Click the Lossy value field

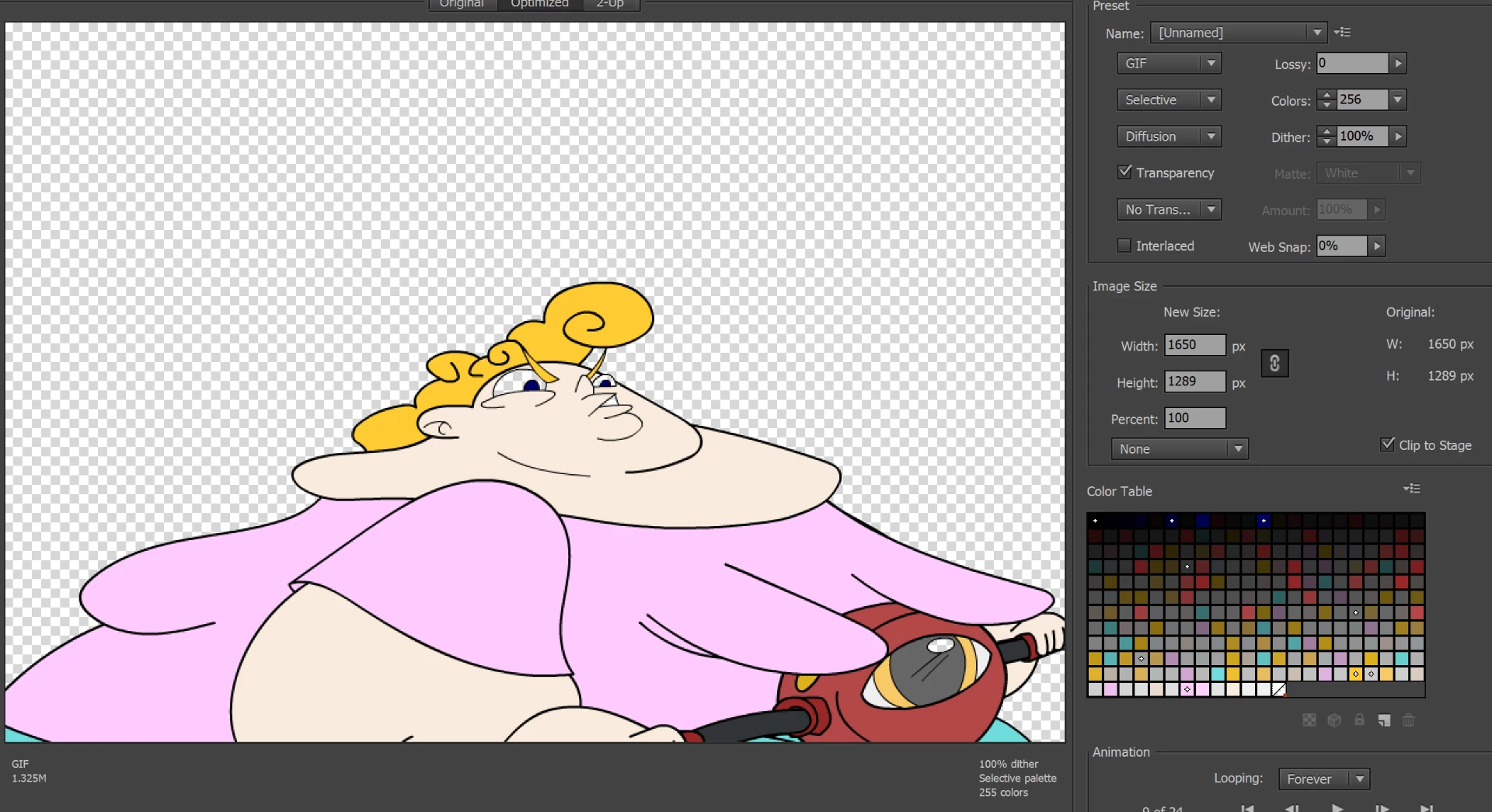point(1353,64)
